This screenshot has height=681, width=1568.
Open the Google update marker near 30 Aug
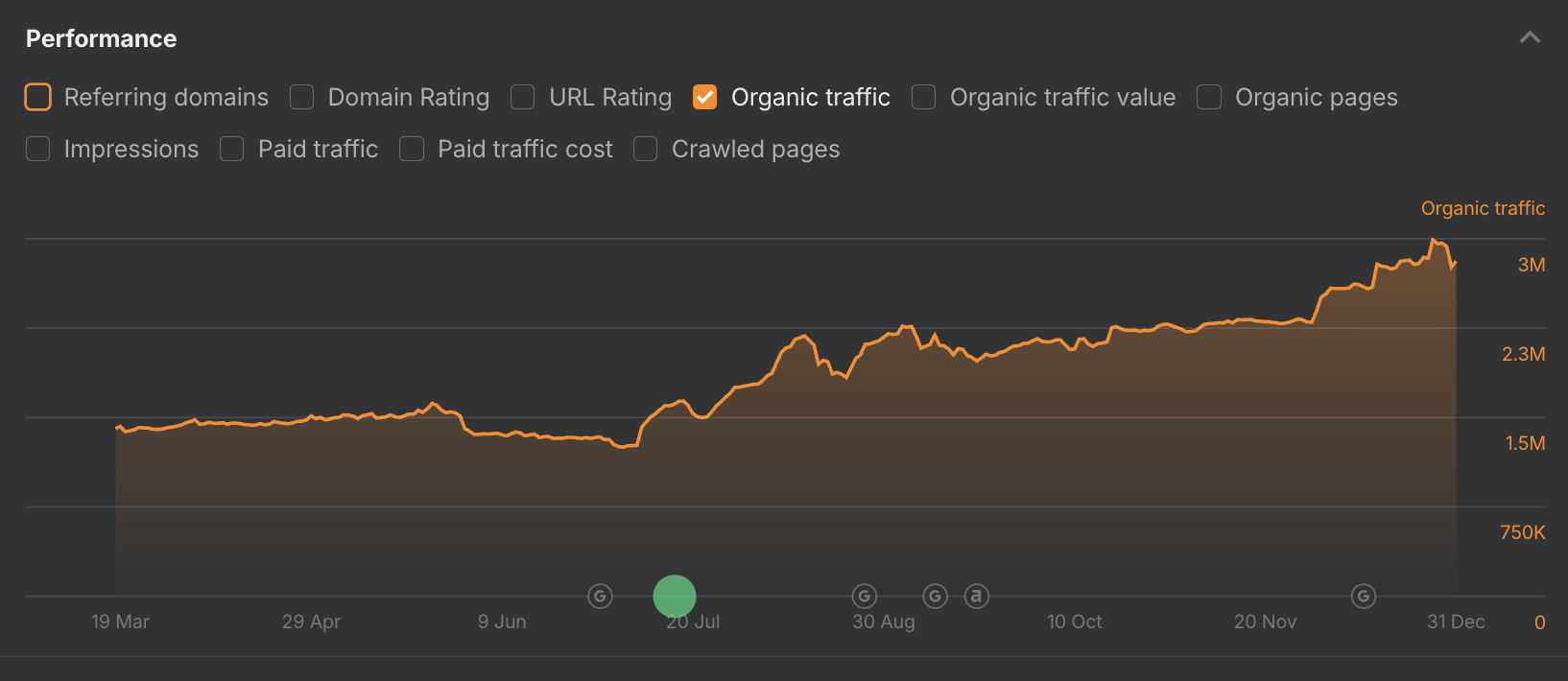865,597
